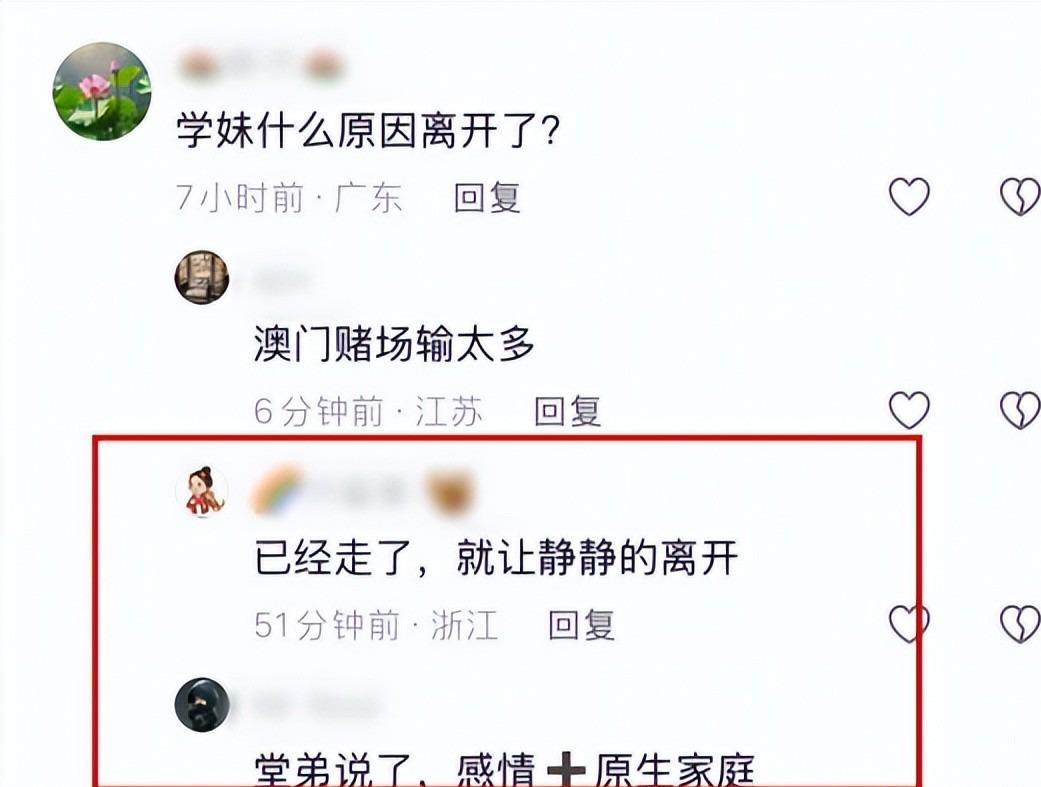
Task: Like the 澳门赌场输太多 reply
Action: click(x=909, y=410)
